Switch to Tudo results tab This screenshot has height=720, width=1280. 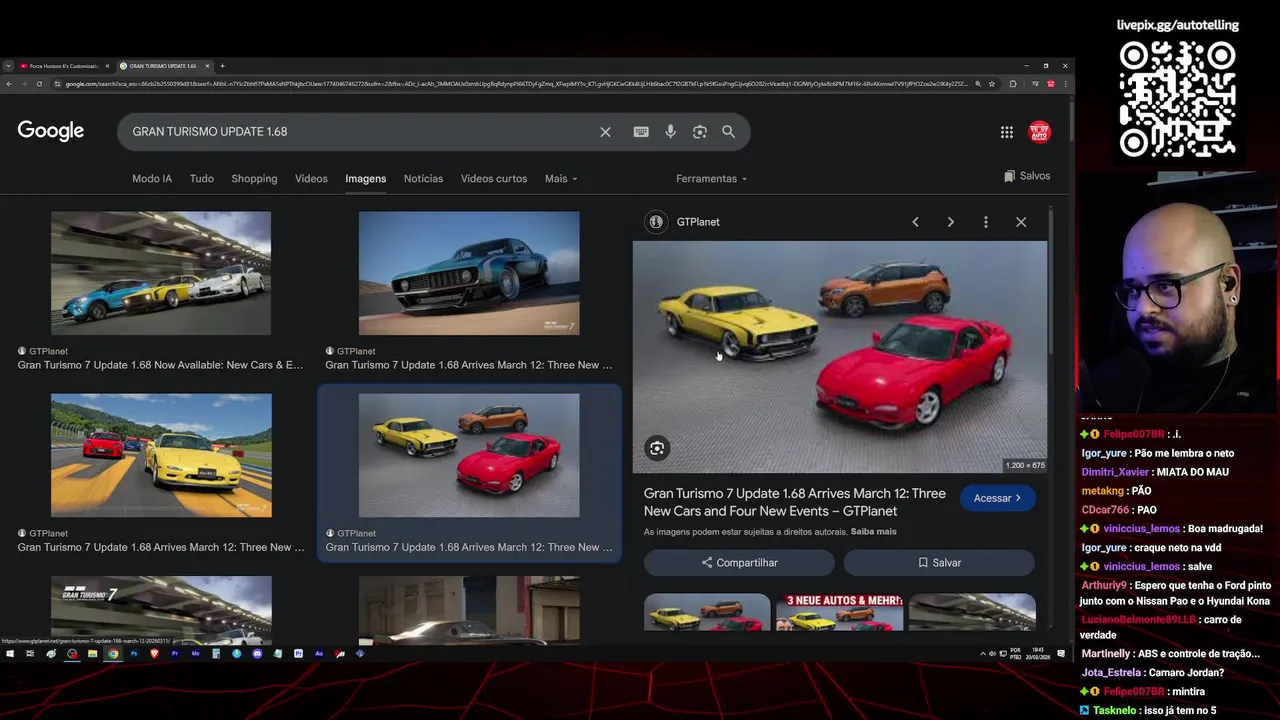(202, 178)
